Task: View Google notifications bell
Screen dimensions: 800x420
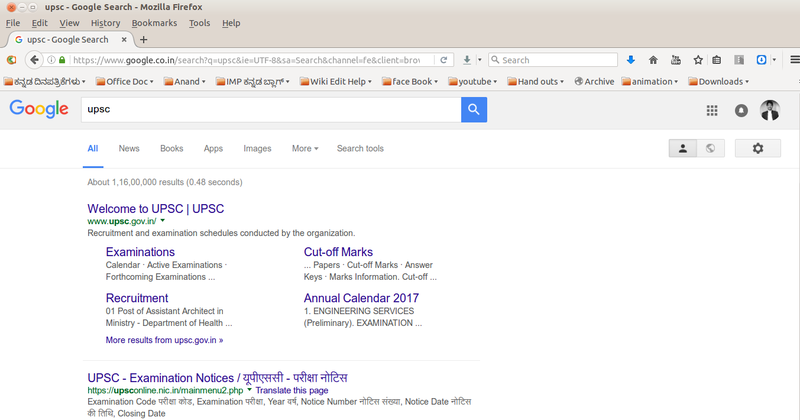Action: click(x=741, y=110)
